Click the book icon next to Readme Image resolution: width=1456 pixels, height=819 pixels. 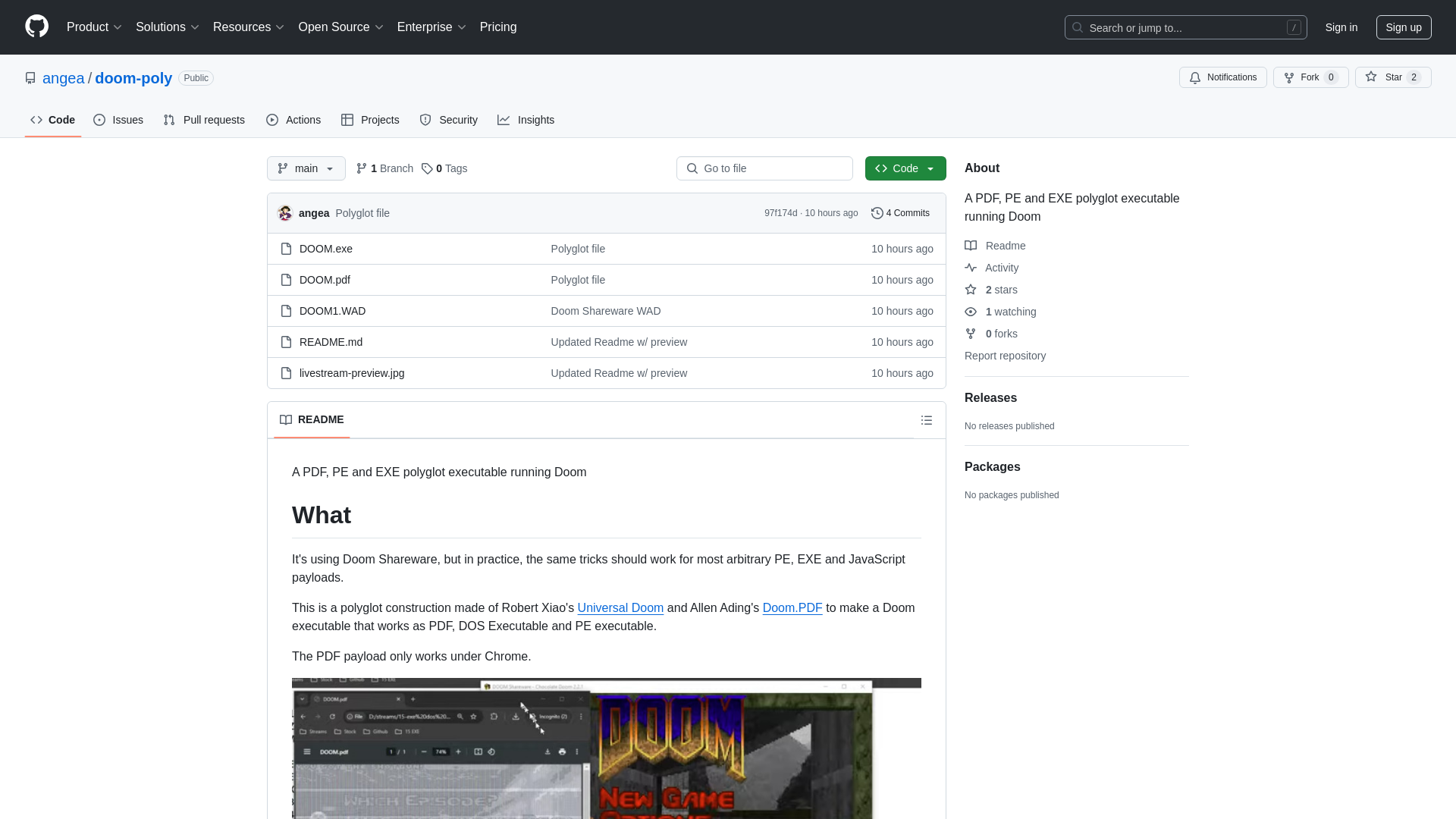tap(971, 246)
